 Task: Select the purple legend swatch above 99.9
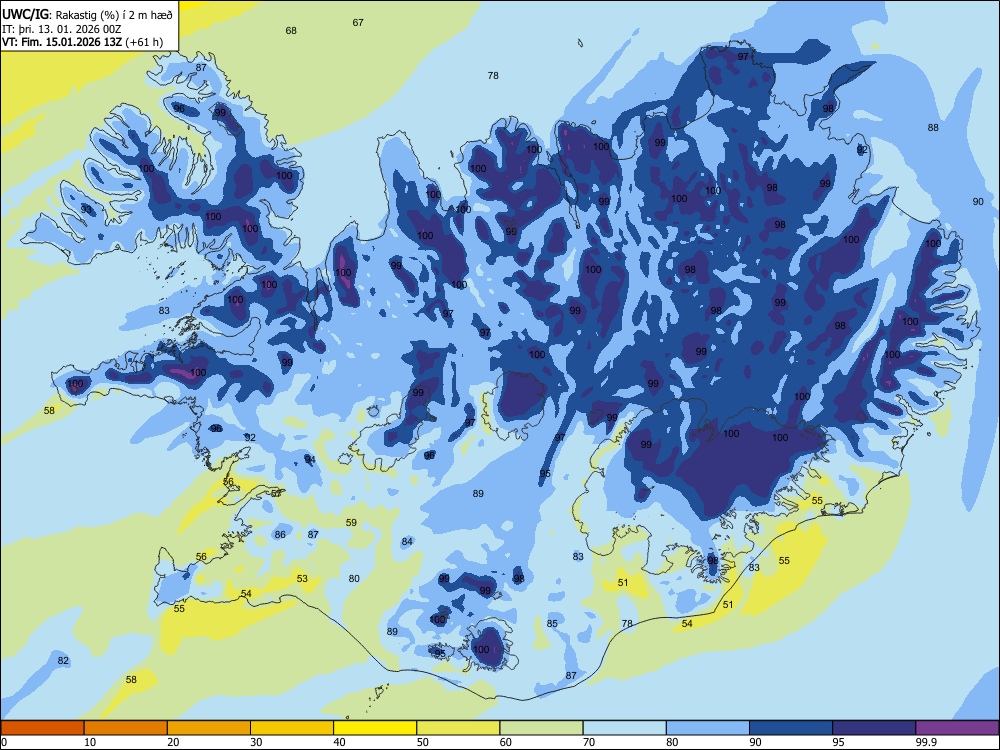(957, 728)
